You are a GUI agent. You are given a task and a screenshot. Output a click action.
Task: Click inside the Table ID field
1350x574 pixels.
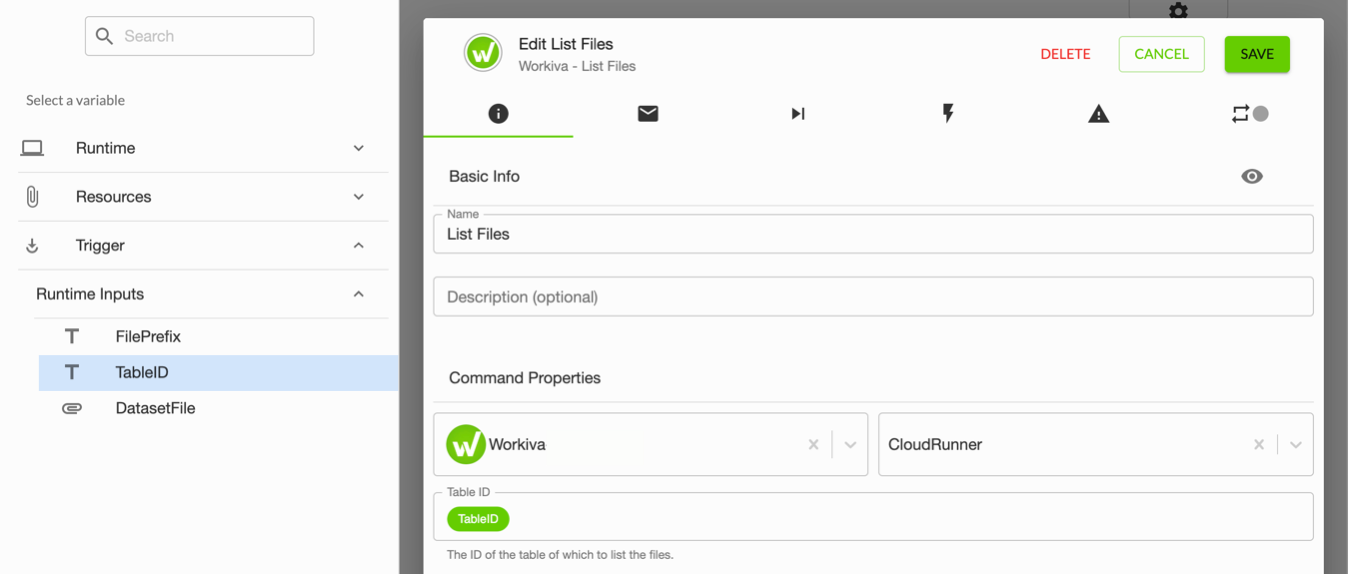(x=873, y=517)
